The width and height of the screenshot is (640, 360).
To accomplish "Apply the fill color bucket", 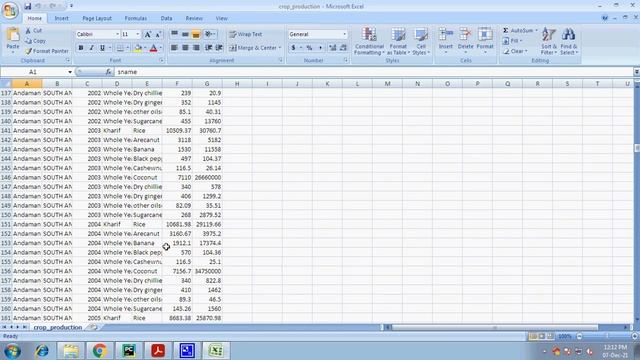I will pyautogui.click(x=137, y=48).
